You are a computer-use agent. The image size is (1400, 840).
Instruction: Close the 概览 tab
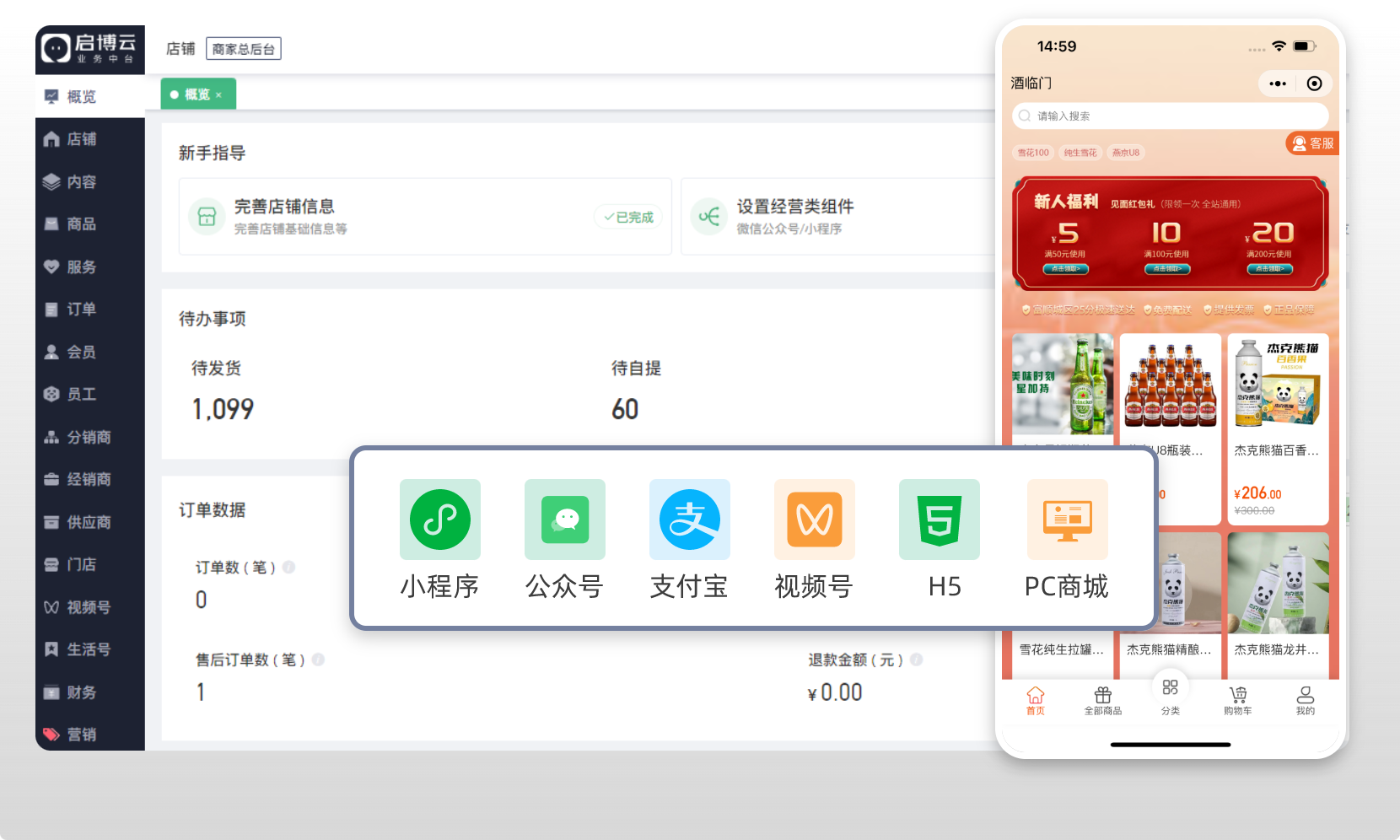click(219, 95)
